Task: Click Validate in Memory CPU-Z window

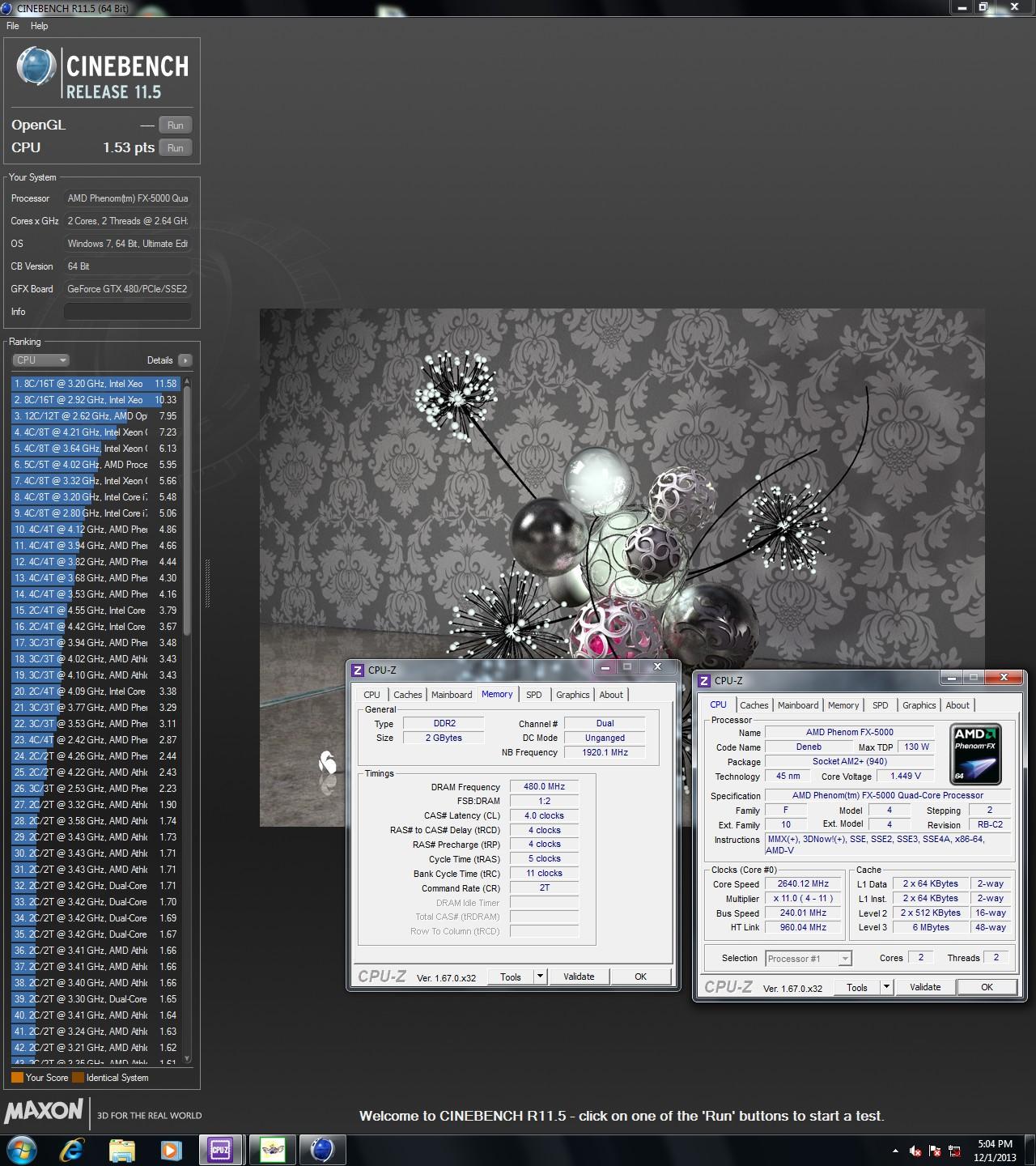Action: point(579,977)
